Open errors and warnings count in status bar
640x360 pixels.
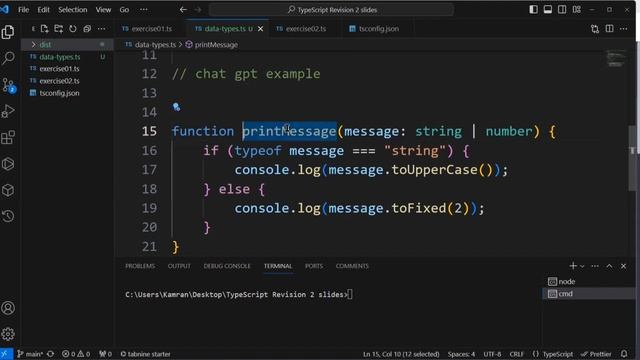pyautogui.click(x=76, y=354)
